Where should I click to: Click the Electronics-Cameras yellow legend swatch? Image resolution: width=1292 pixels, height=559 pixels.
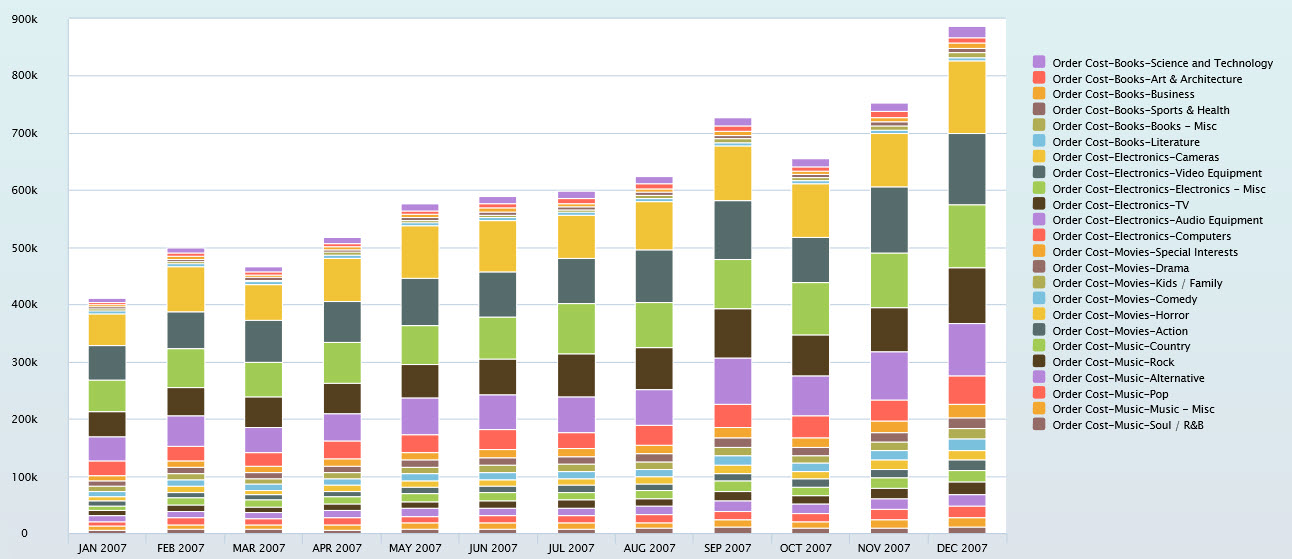[1039, 157]
